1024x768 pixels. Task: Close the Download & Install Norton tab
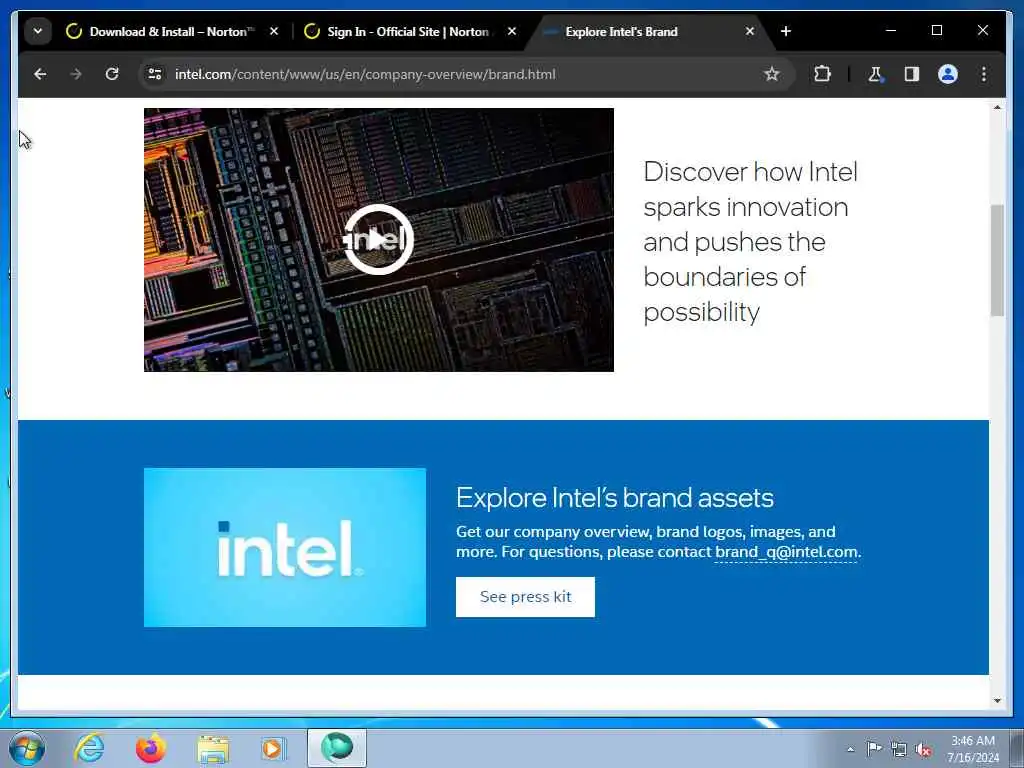pos(274,31)
